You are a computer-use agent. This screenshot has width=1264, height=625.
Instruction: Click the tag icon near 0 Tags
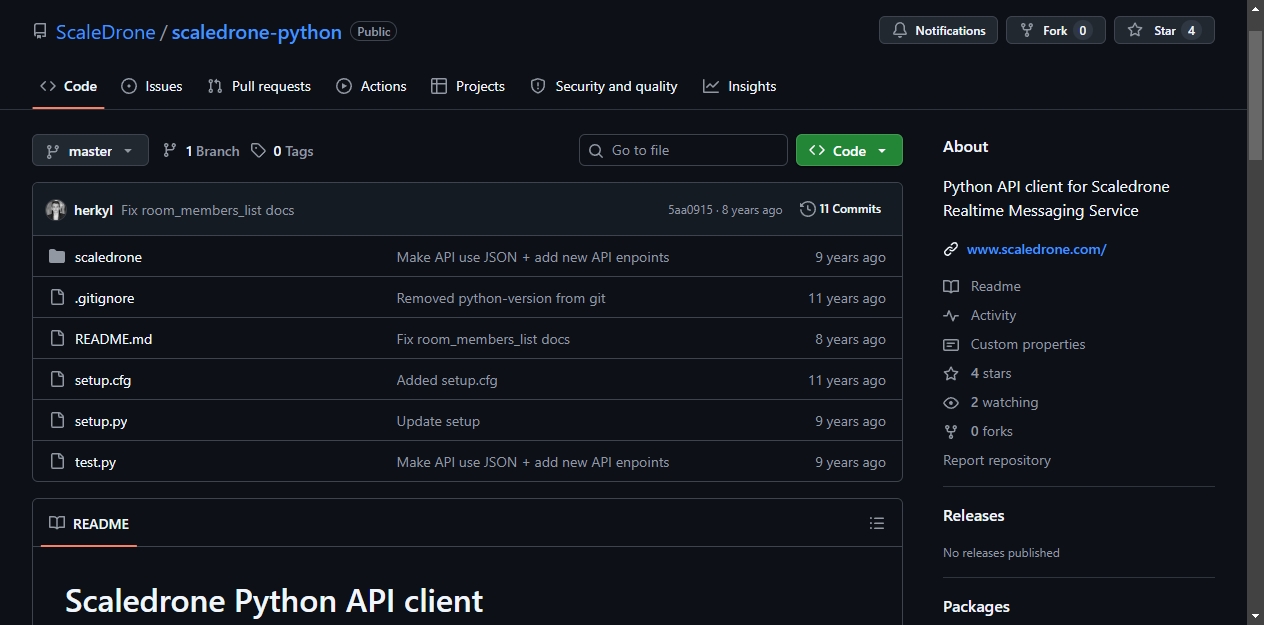click(x=259, y=151)
